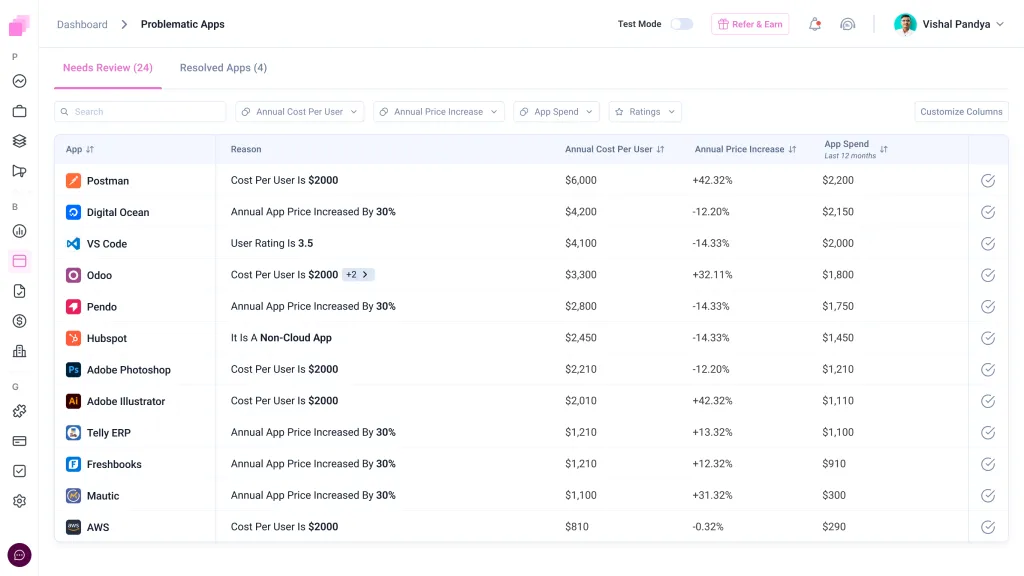Click the AWS app icon

click(73, 527)
